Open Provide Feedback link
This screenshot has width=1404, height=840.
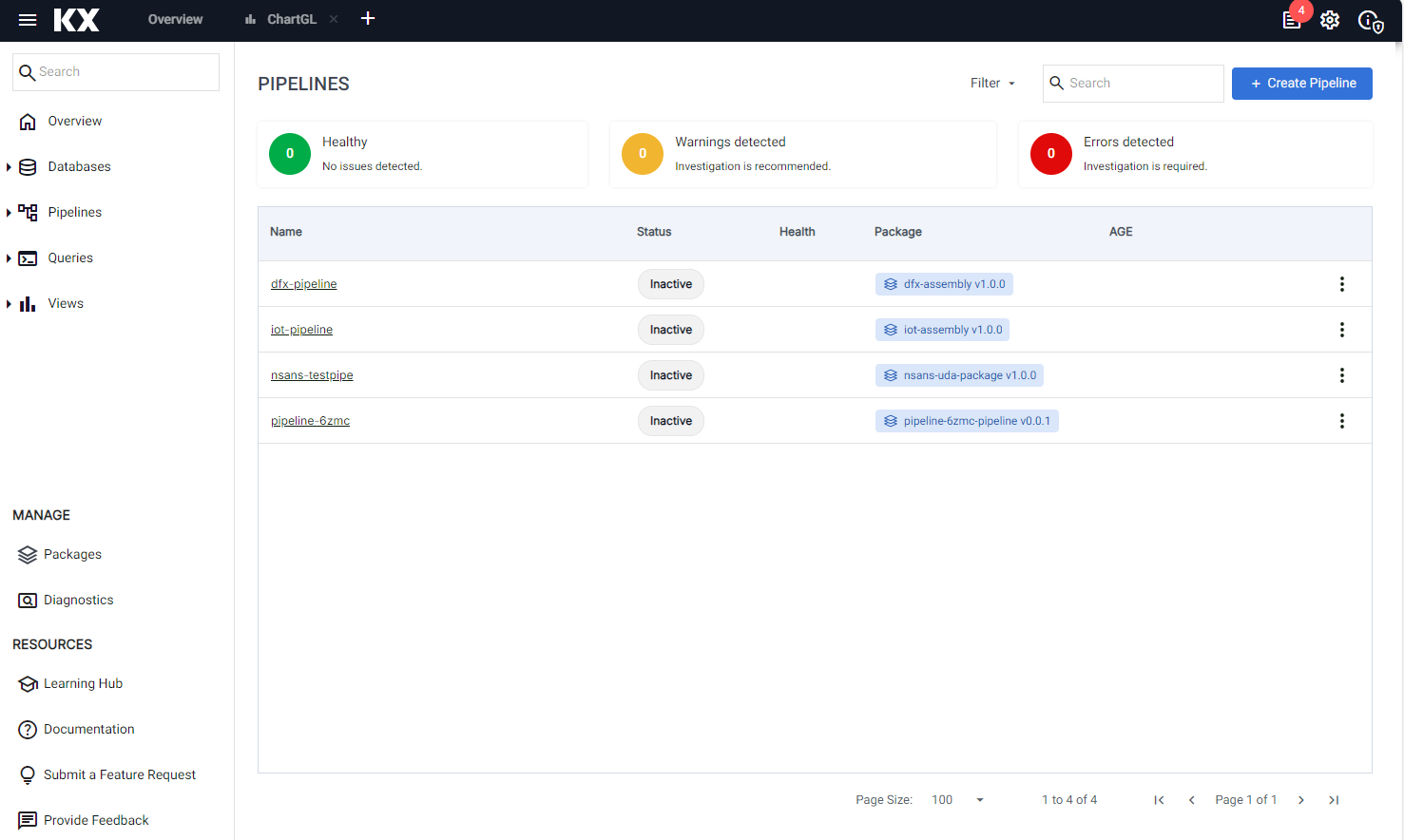[96, 821]
